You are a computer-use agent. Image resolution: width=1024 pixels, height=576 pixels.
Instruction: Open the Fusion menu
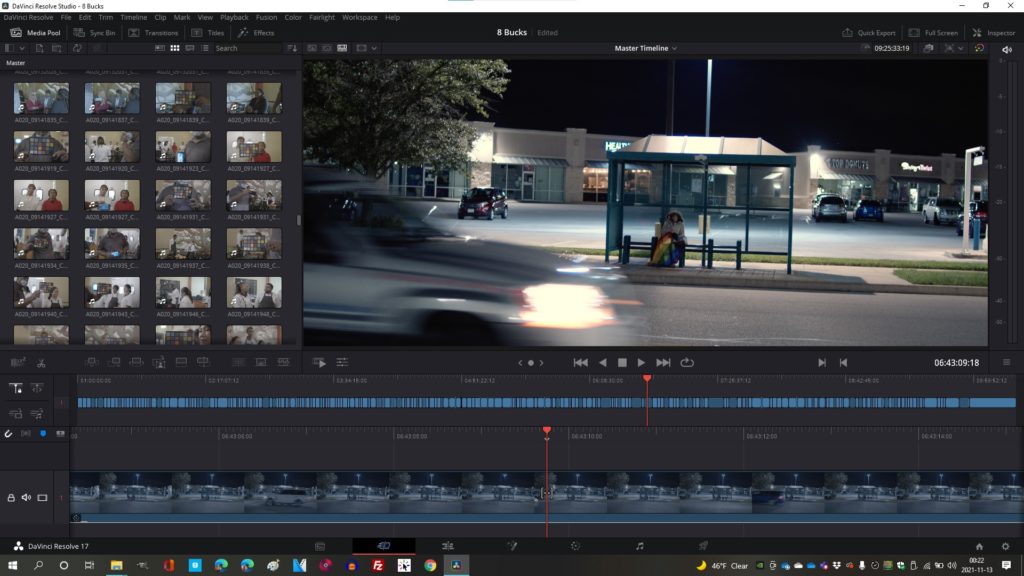pos(266,17)
